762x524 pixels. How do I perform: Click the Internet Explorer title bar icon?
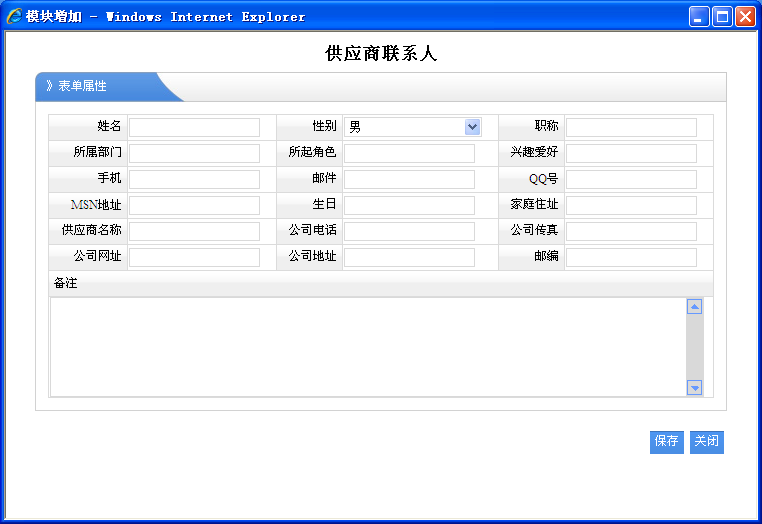[x=14, y=17]
